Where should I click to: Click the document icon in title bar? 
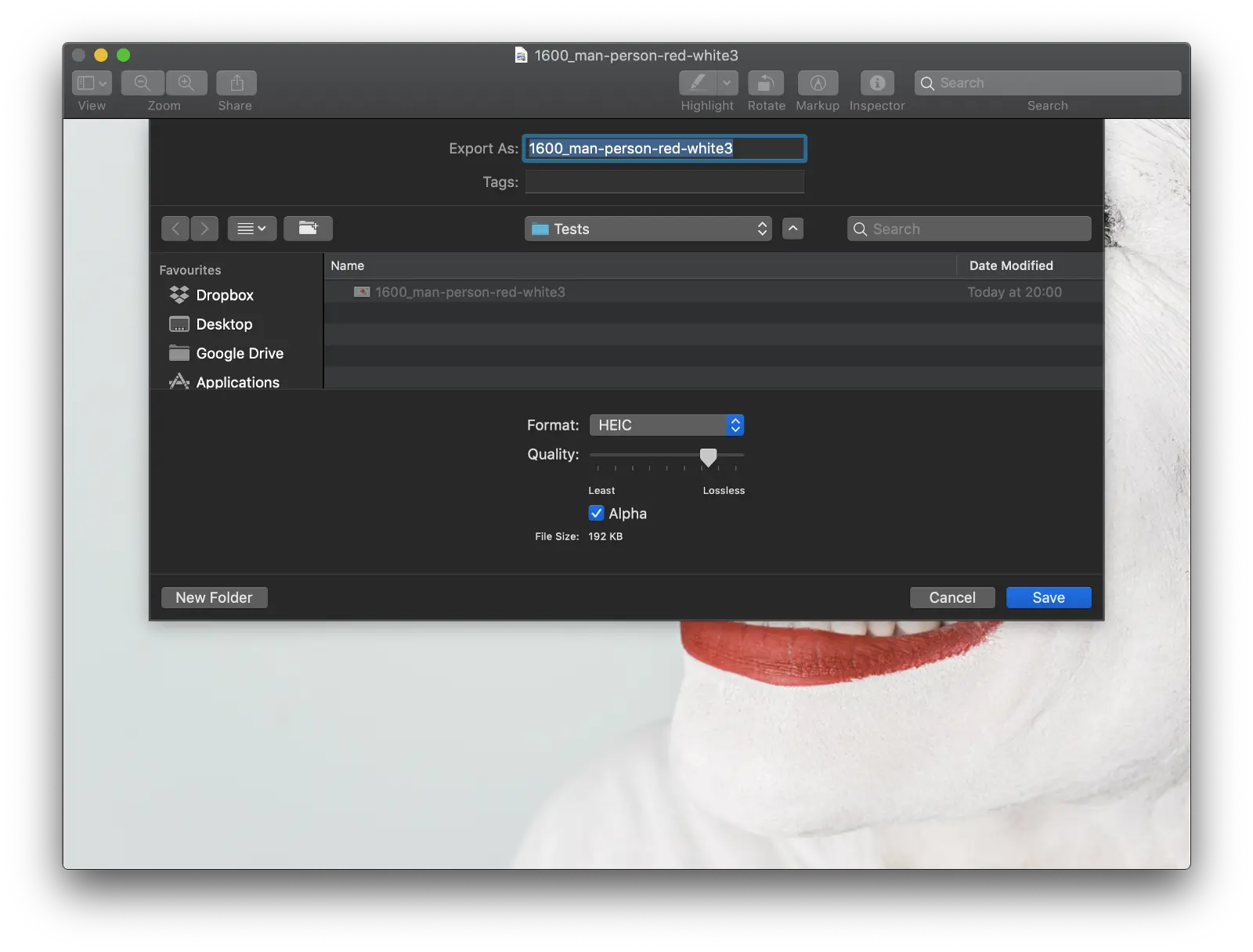tap(521, 55)
